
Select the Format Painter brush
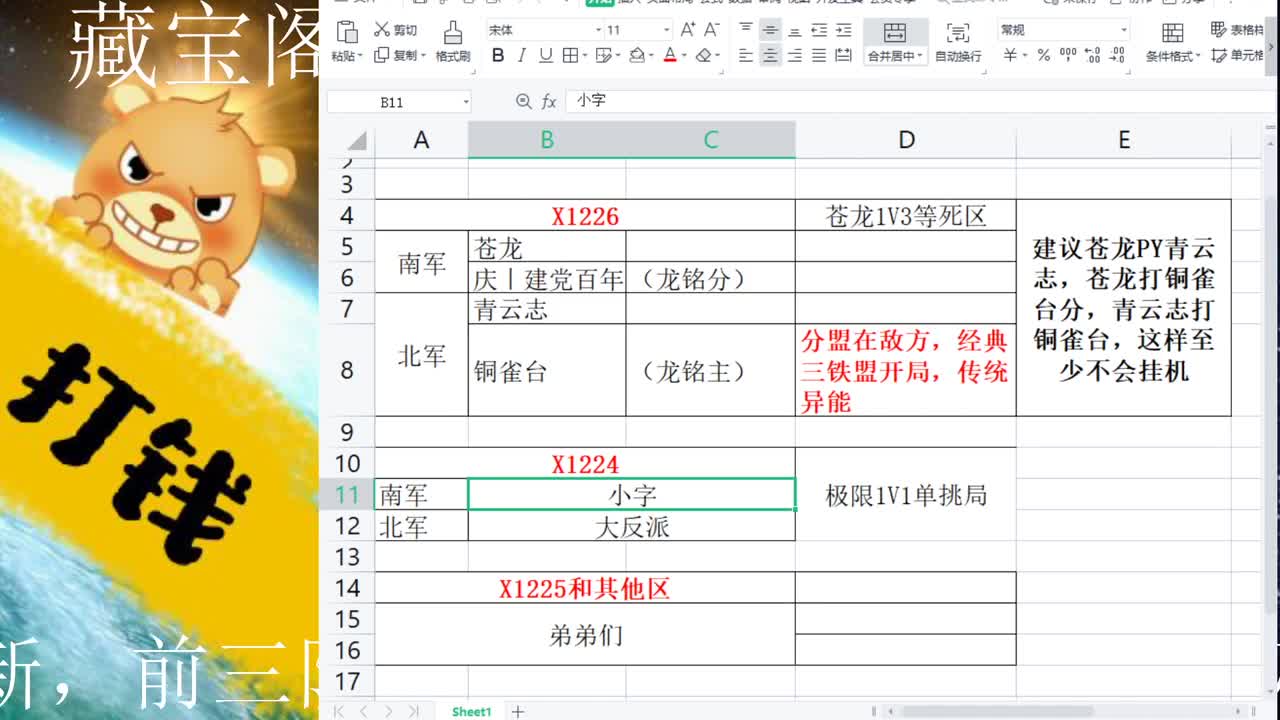click(453, 32)
